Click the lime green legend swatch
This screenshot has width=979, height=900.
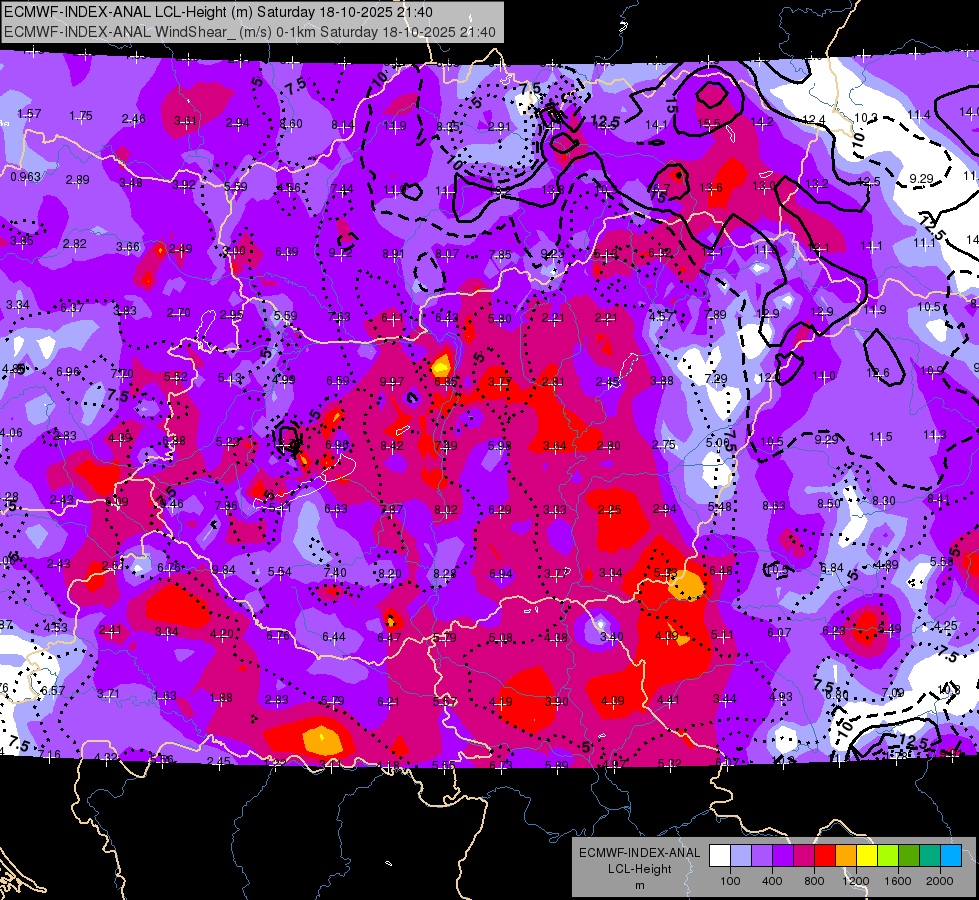click(888, 856)
